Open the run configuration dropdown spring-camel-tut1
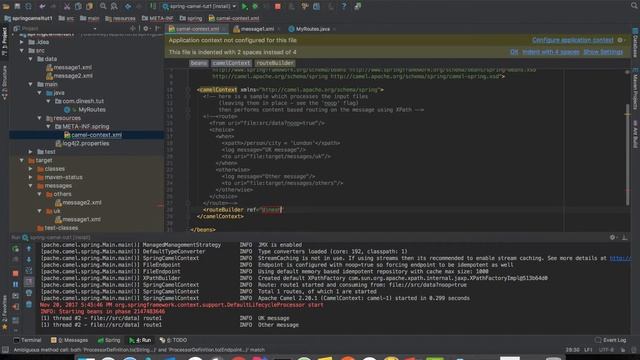Screen dimensions: 640x360 (x=200, y=6)
